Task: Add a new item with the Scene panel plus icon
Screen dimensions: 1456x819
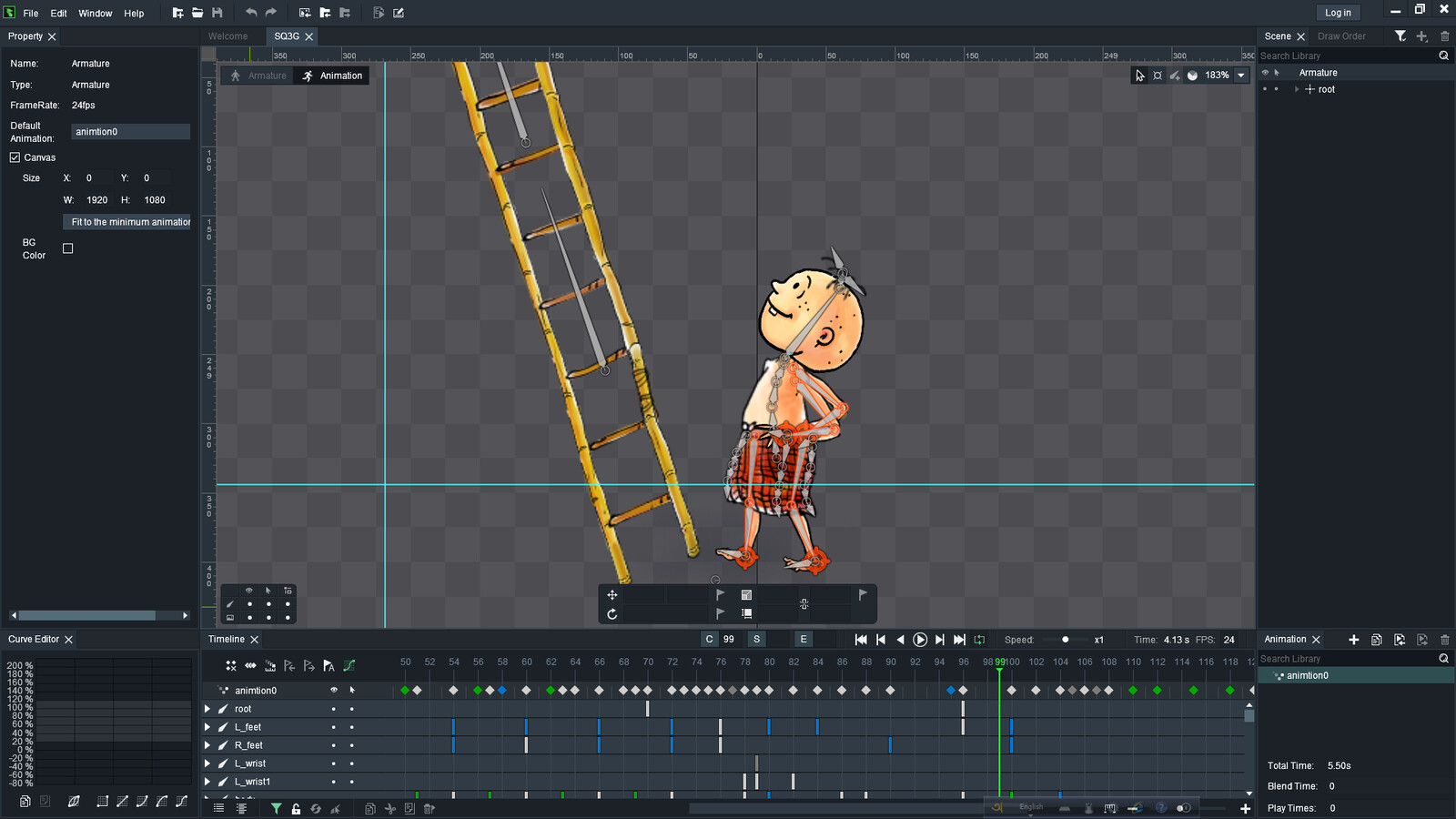Action: 1422,36
